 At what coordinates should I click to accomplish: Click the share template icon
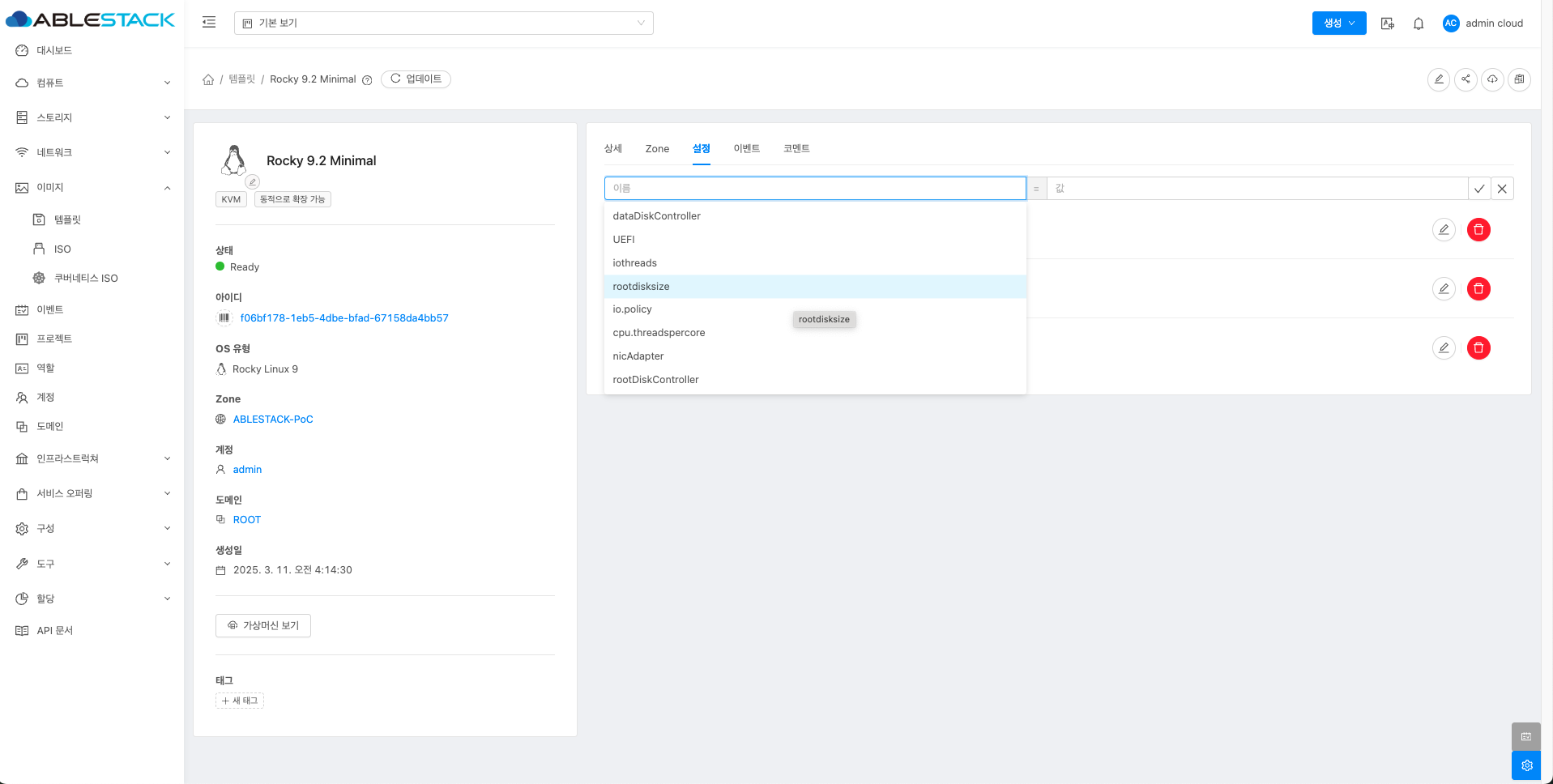coord(1466,79)
